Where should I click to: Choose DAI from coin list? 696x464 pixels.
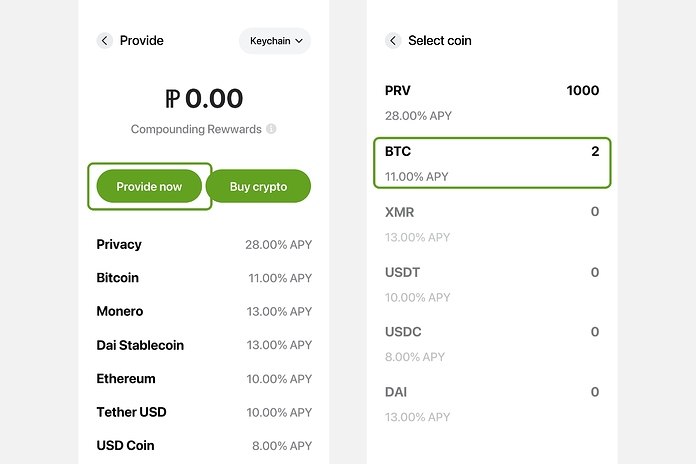point(492,404)
